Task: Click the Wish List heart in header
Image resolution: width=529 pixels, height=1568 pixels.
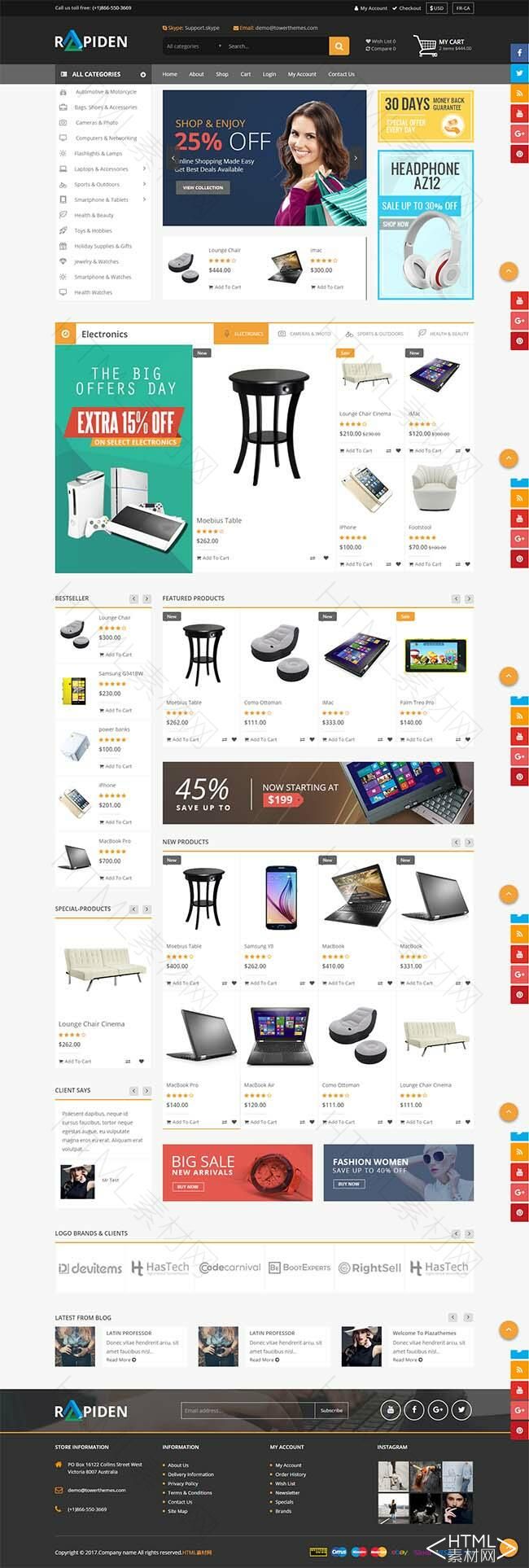Action: 368,41
